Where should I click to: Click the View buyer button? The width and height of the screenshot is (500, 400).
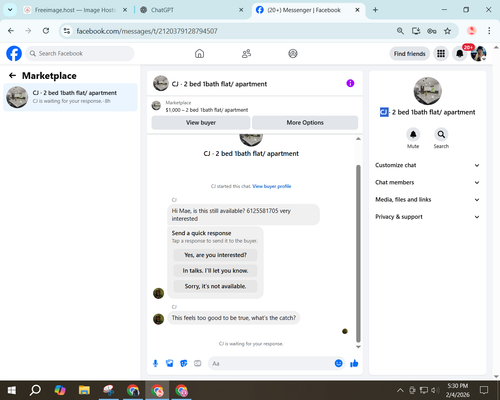[201, 123]
